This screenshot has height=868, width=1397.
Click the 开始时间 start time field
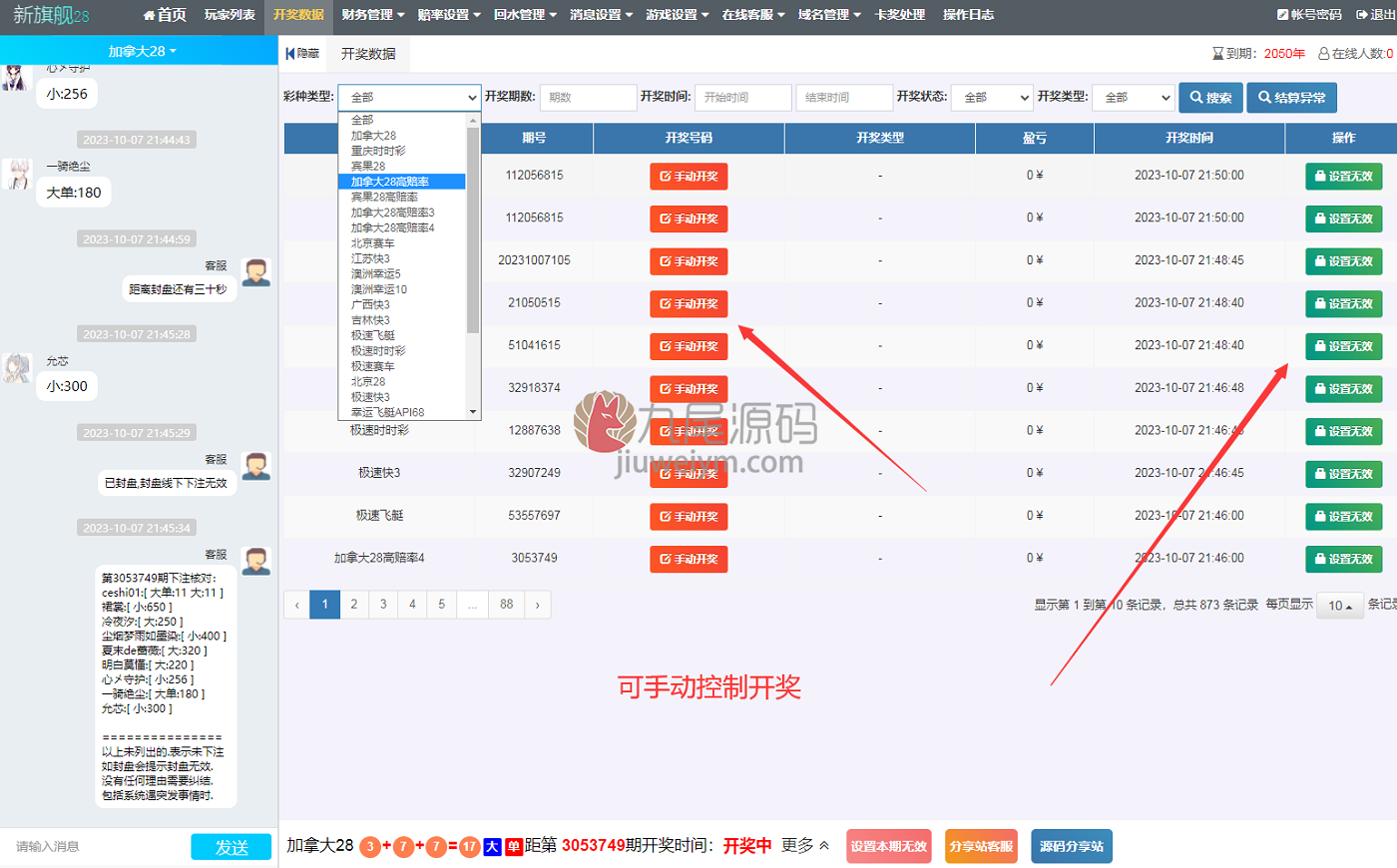coord(743,98)
